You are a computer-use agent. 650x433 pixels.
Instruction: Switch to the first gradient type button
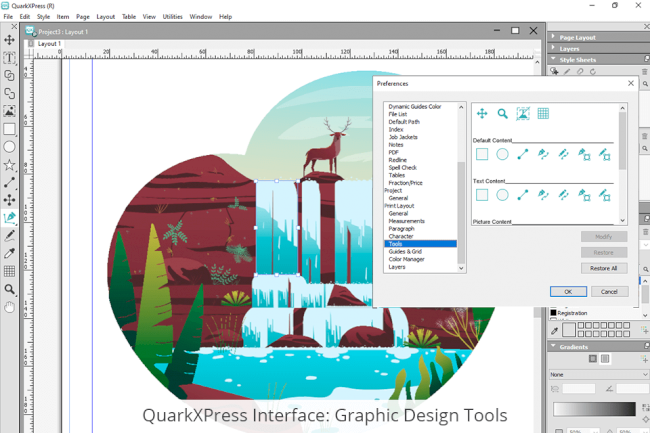pos(593,358)
